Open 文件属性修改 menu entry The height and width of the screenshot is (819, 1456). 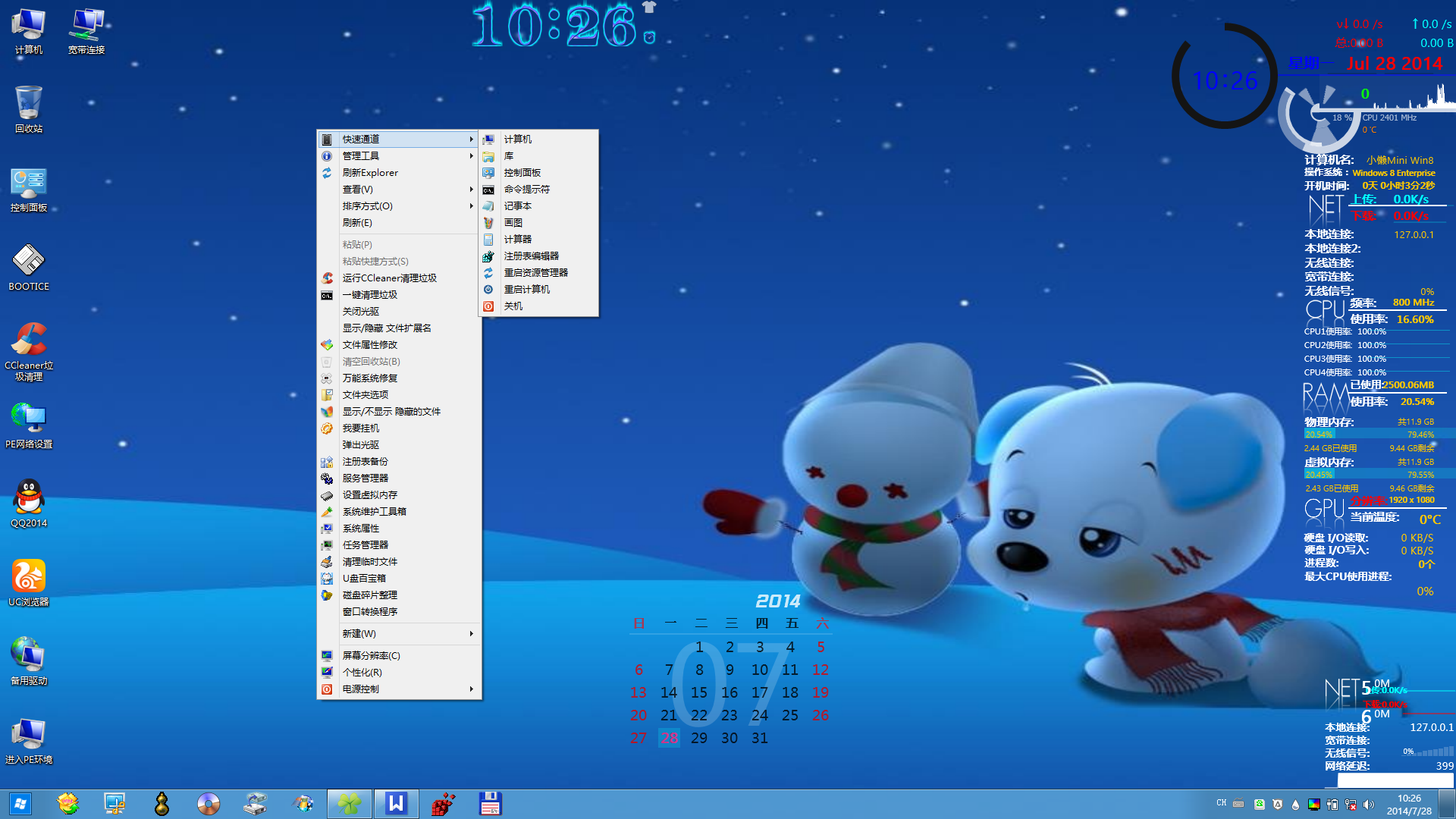(x=399, y=344)
